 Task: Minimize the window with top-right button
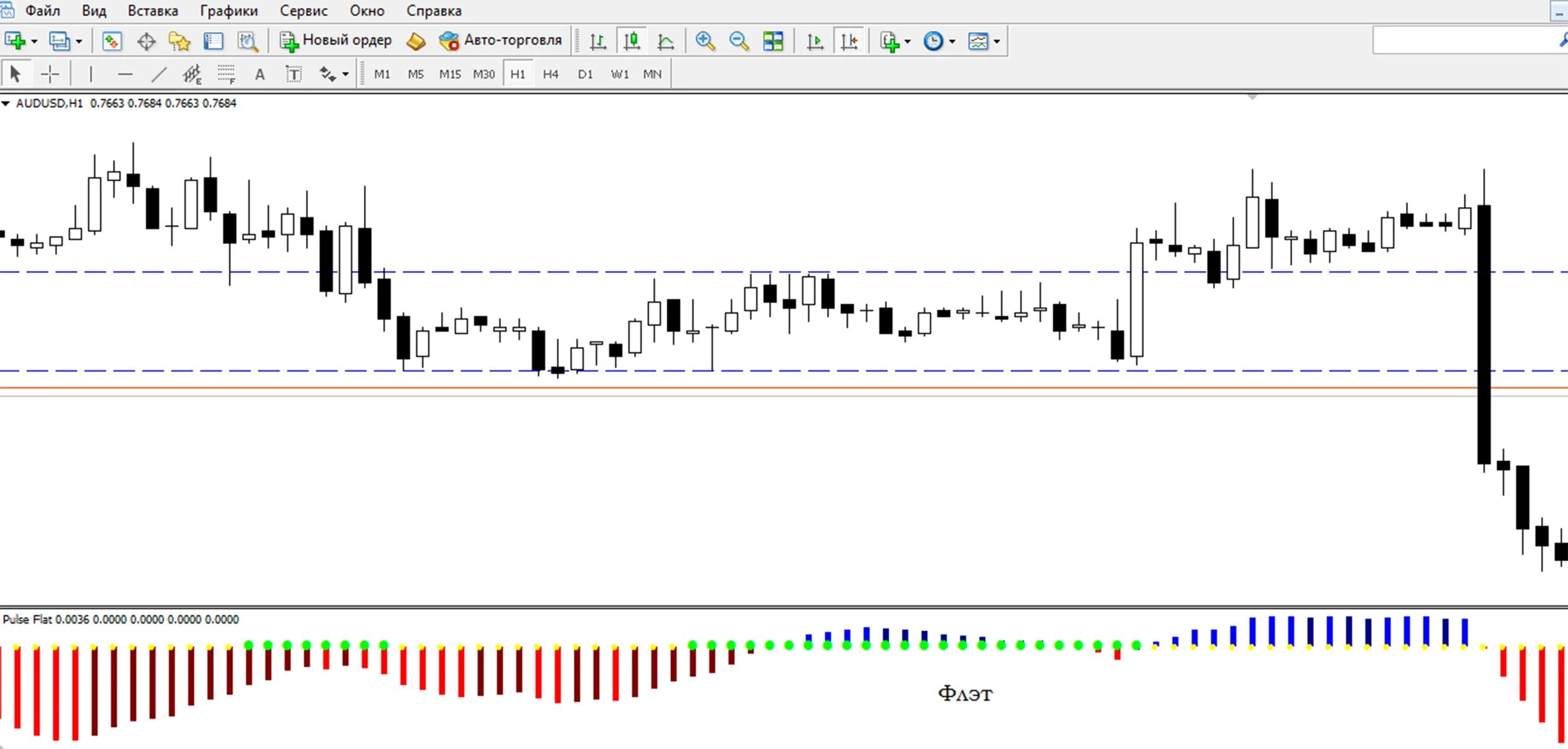click(x=1560, y=12)
